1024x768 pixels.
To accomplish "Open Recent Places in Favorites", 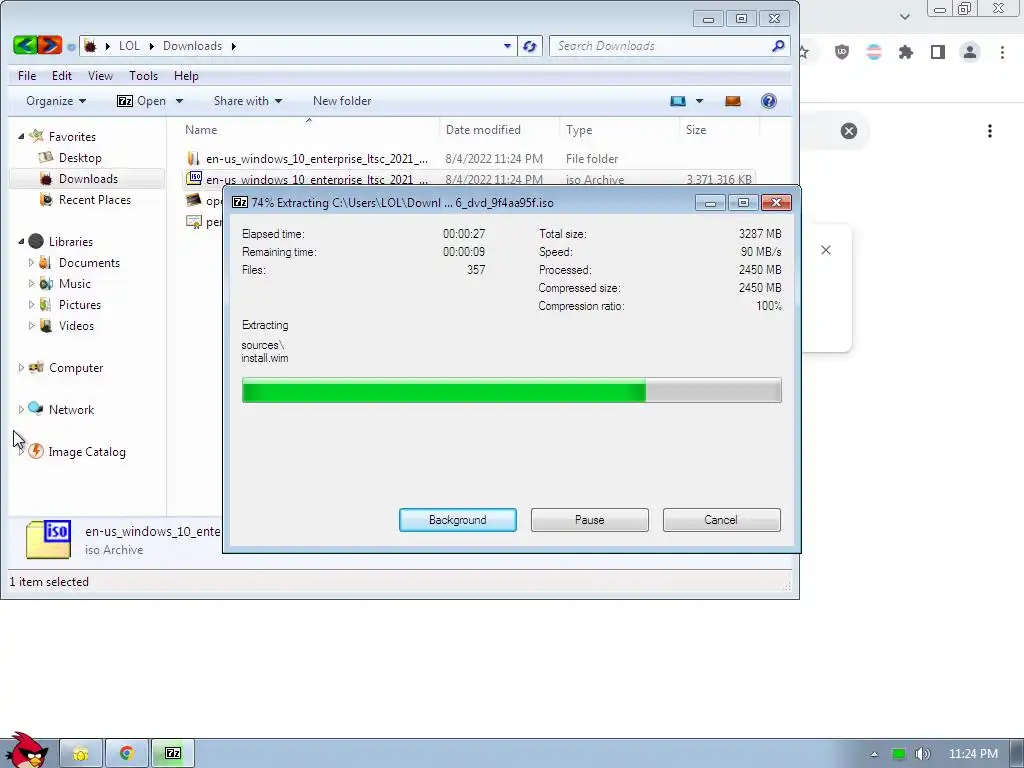I will [94, 199].
